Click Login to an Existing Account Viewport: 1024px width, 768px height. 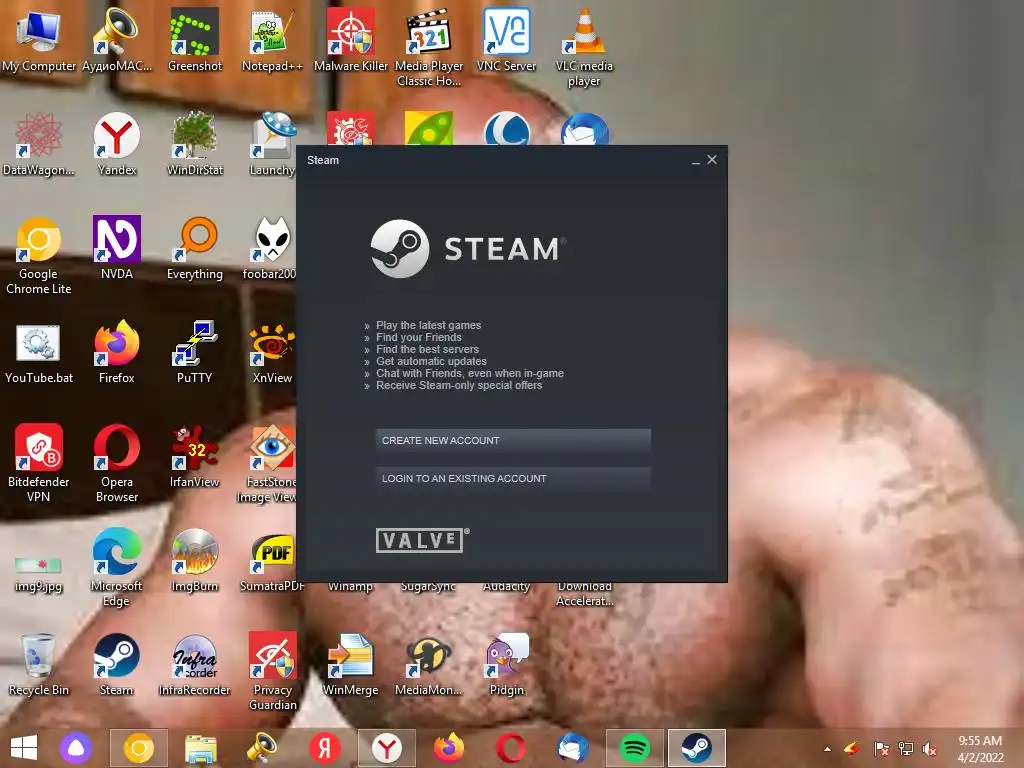(x=513, y=478)
